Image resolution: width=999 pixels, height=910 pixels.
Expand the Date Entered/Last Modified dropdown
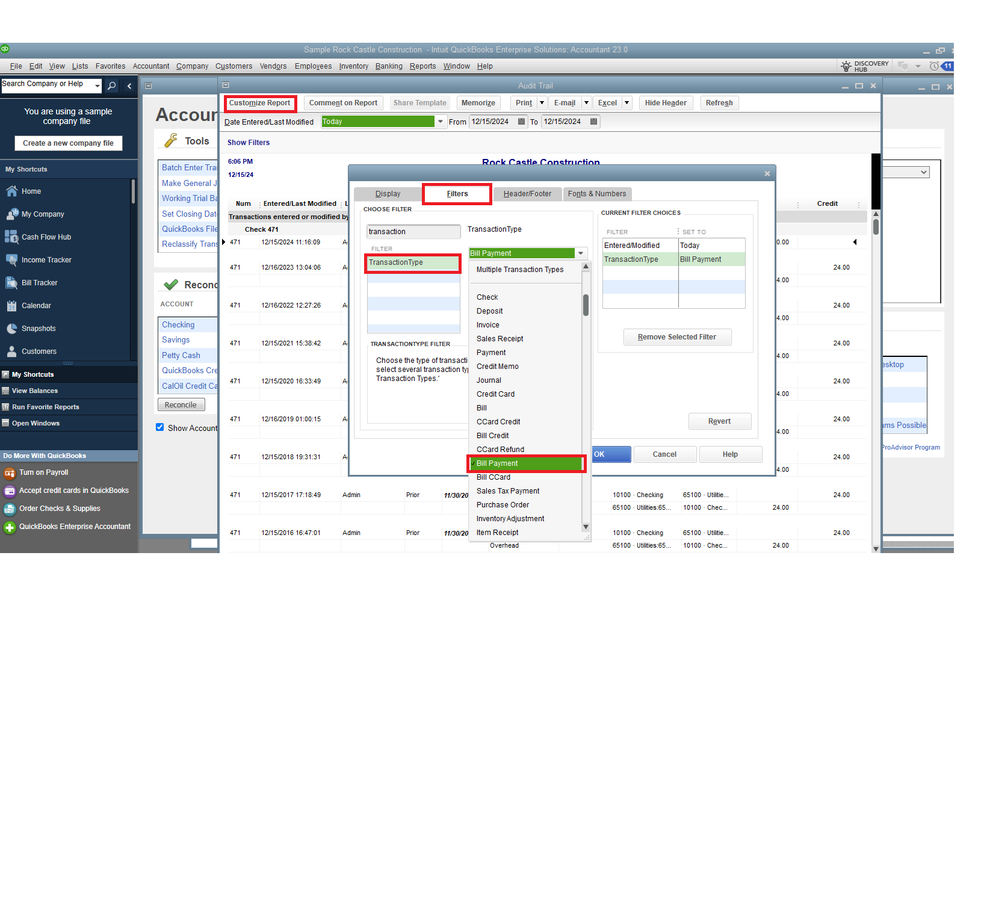pos(440,122)
